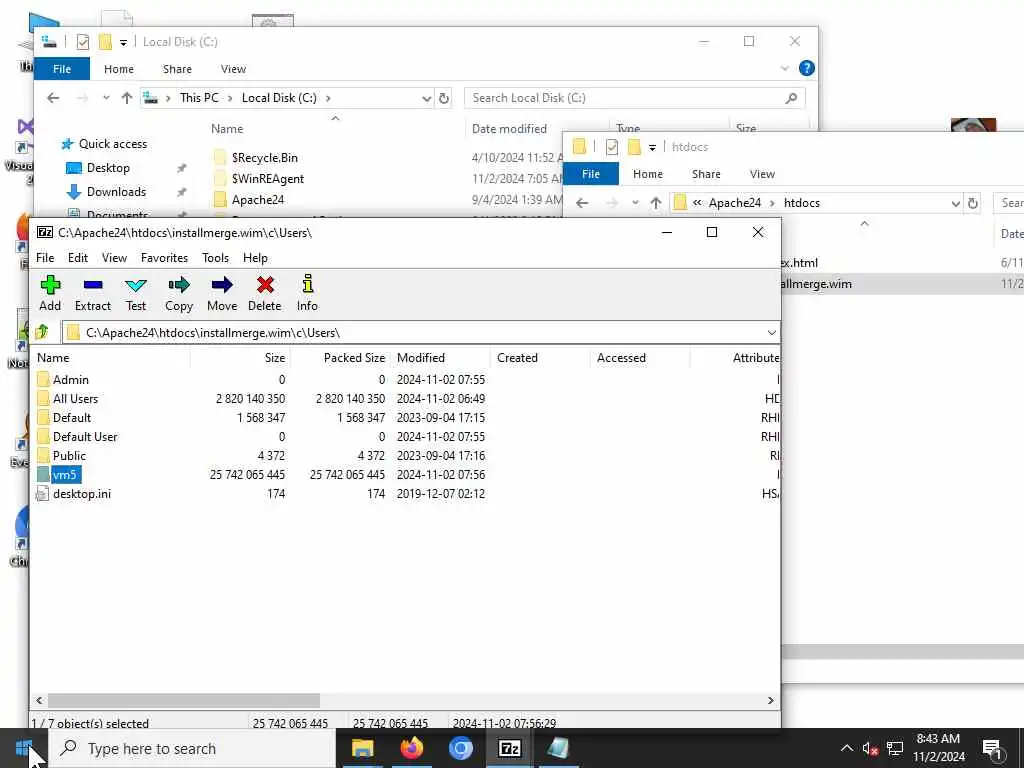Select $Recycle.Bin folder in Local Disk window
This screenshot has height=768, width=1024.
pyautogui.click(x=264, y=157)
